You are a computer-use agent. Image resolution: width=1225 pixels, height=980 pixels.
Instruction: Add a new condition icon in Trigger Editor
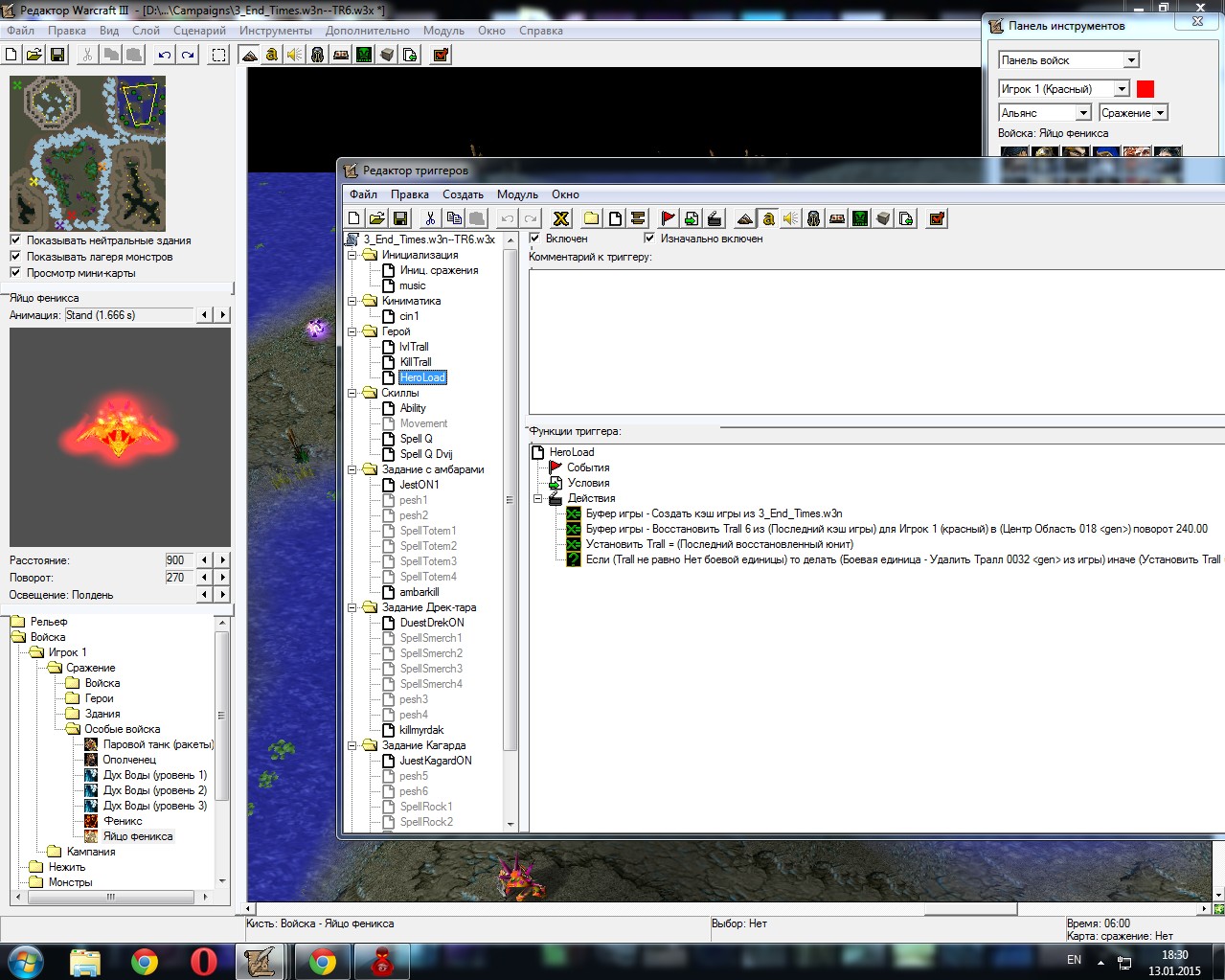(692, 218)
